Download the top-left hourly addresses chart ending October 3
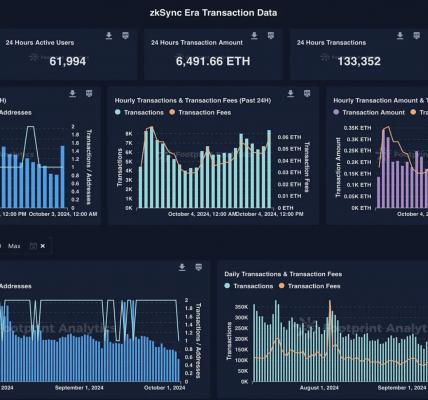Image resolution: width=428 pixels, height=400 pixels. (72, 94)
